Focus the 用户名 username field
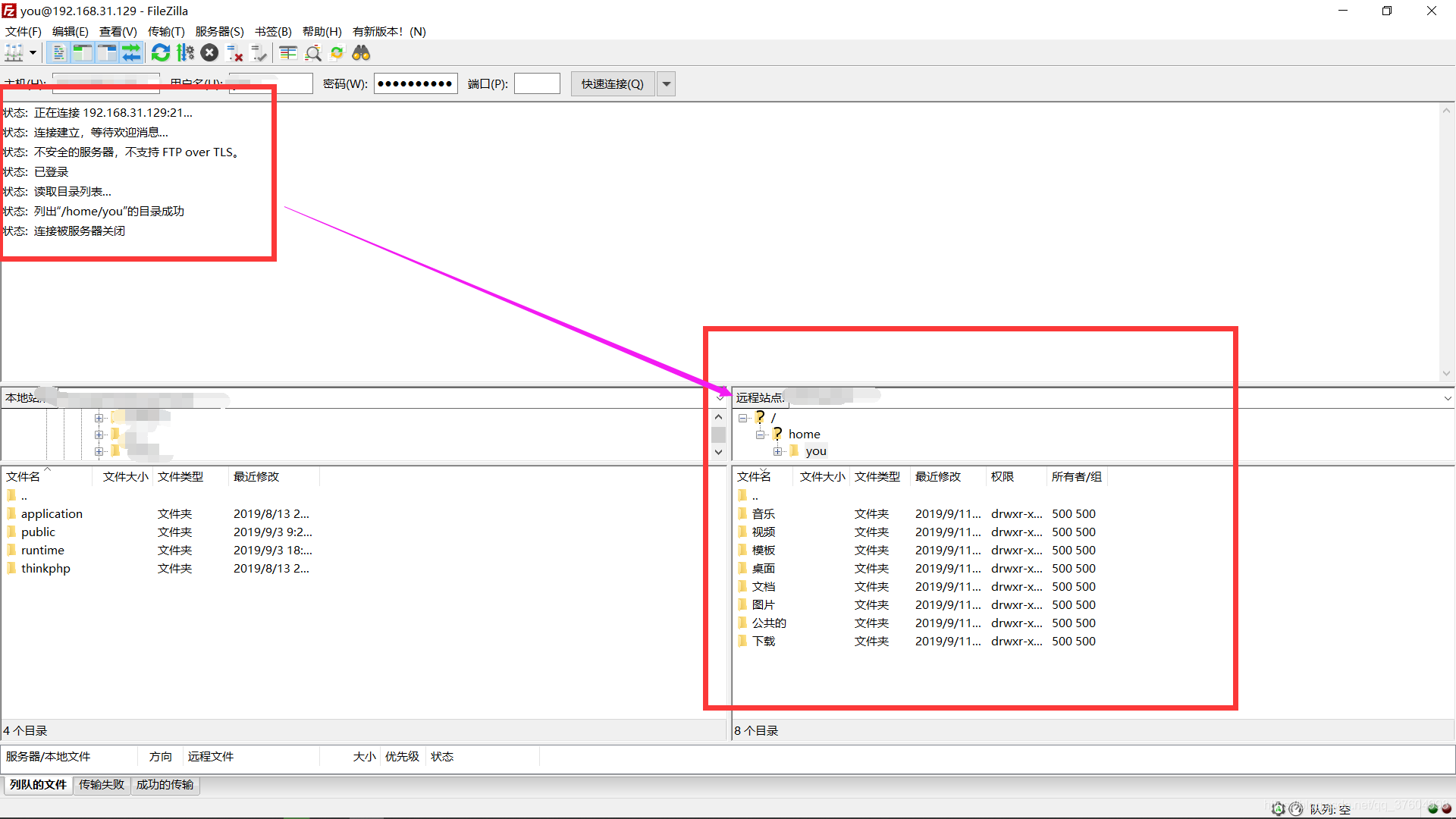The width and height of the screenshot is (1456, 819). coord(271,84)
